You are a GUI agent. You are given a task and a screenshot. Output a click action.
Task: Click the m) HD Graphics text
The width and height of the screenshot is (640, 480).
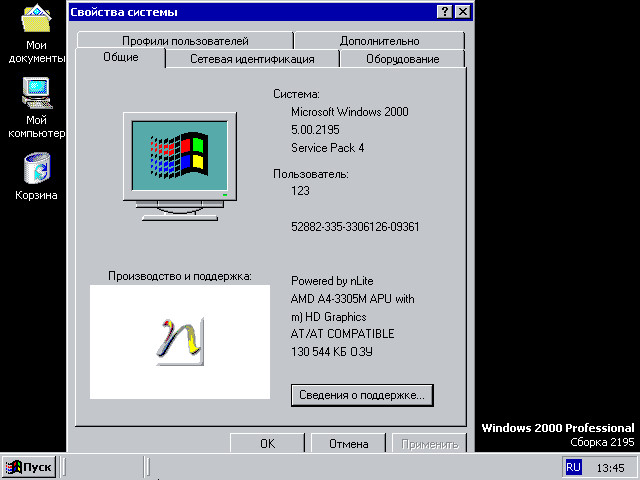pos(329,317)
